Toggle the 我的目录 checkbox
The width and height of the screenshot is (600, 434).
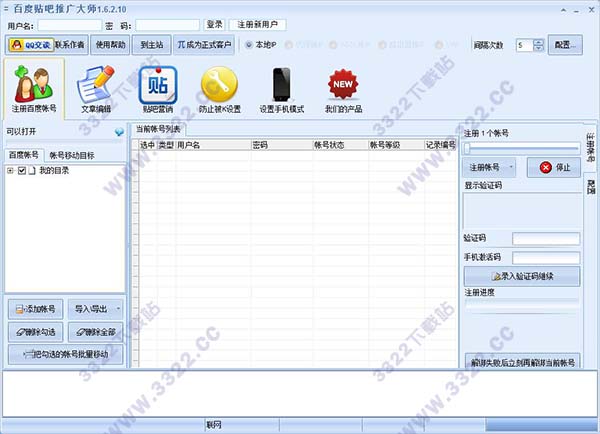pos(22,171)
